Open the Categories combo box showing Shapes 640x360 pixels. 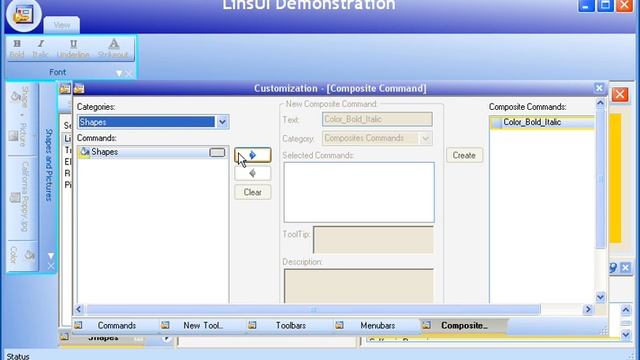[153, 122]
